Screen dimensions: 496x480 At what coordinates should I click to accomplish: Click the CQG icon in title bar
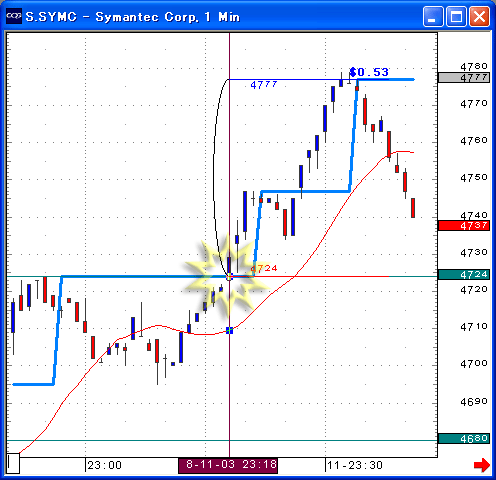(14, 16)
